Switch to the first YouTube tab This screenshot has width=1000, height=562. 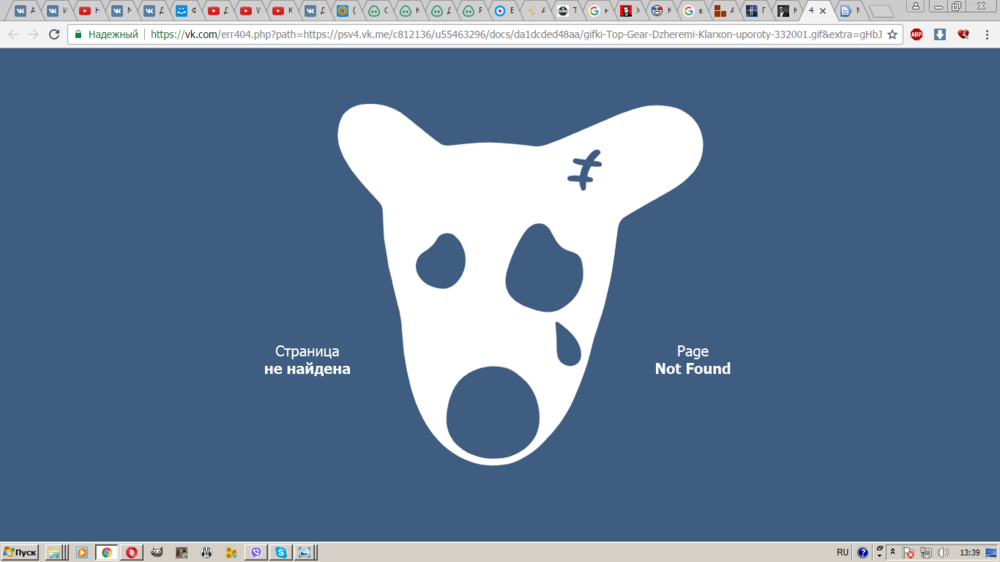86,11
